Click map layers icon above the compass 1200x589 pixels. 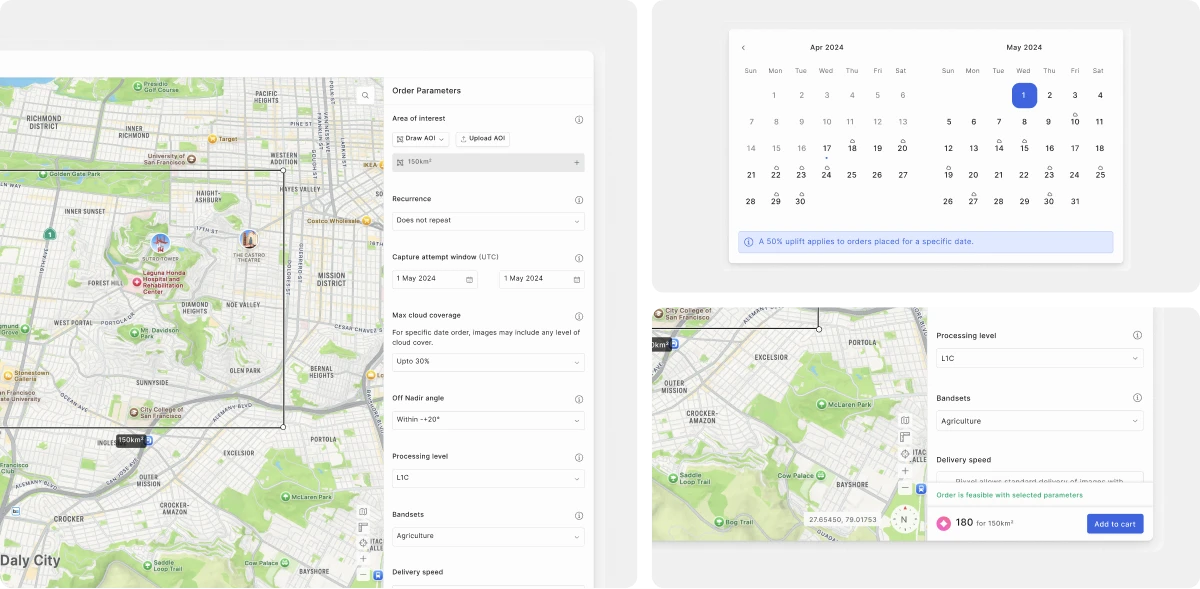tap(905, 421)
